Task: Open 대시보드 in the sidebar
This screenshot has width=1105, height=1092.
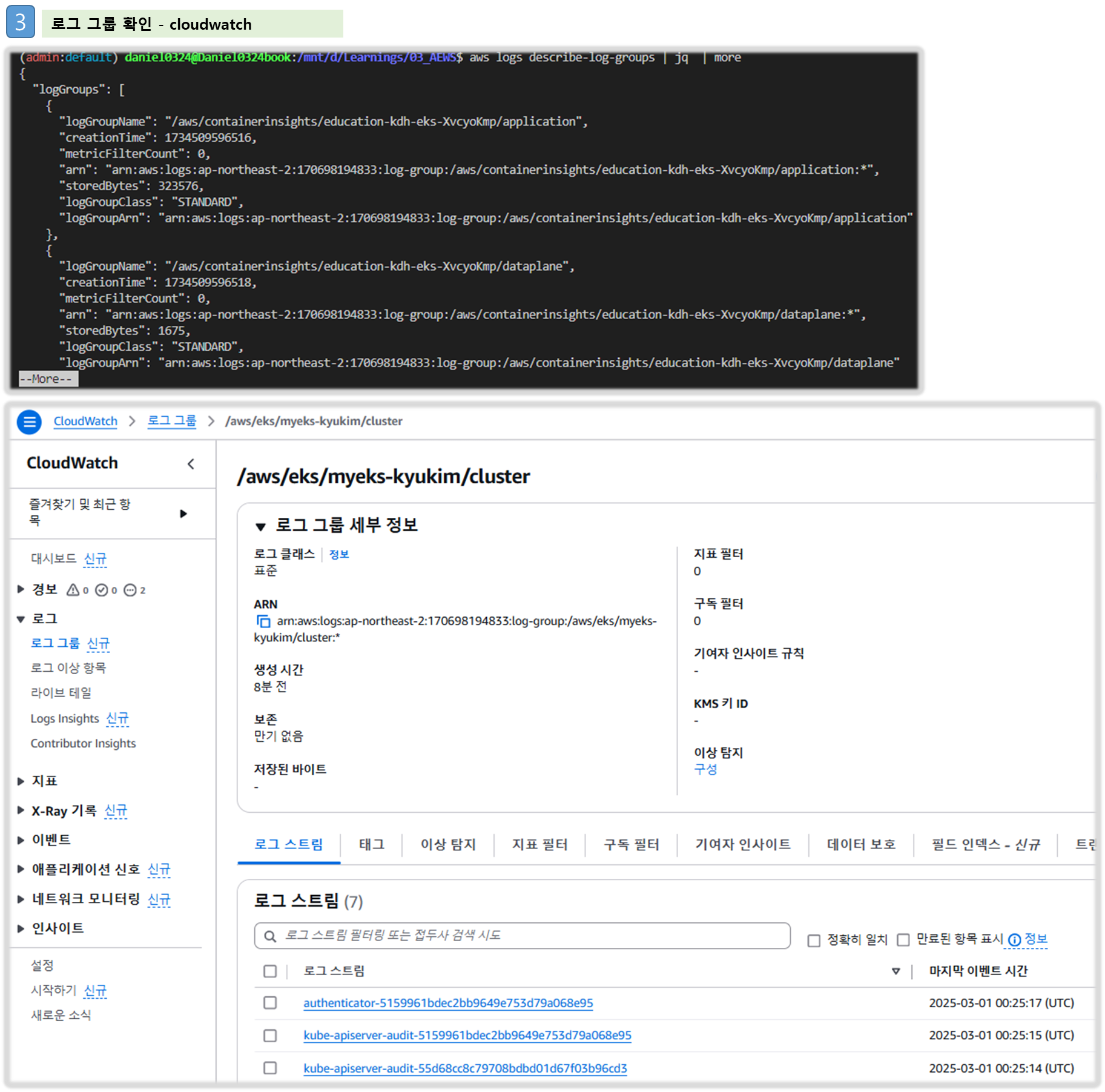Action: [54, 558]
